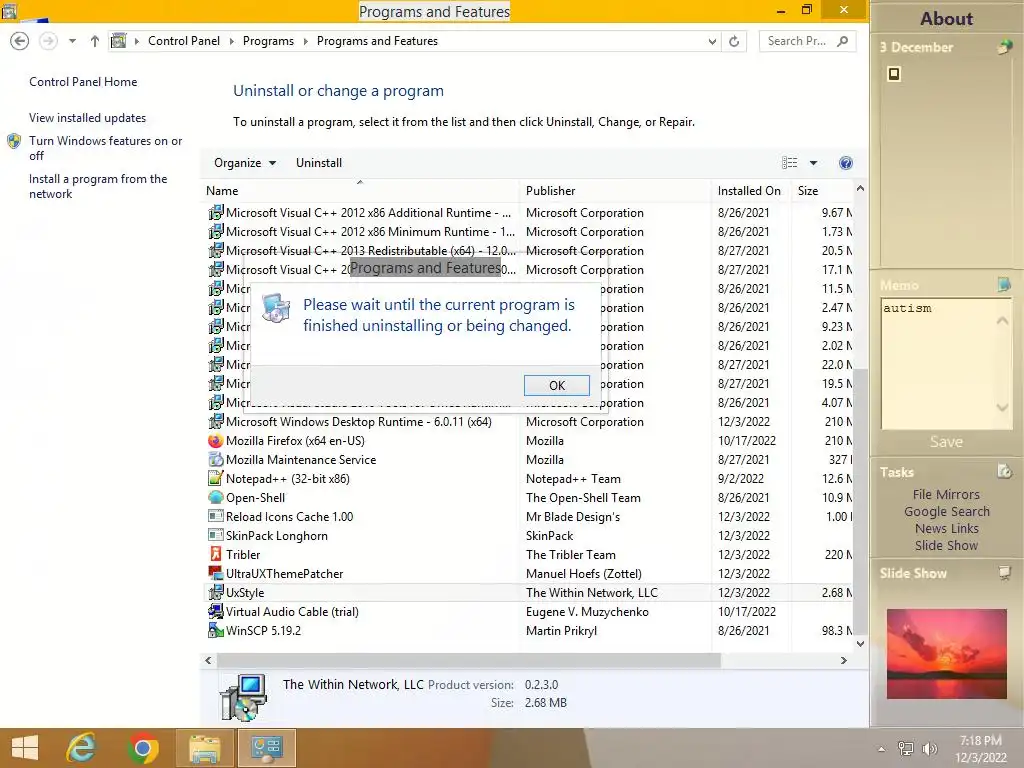Select the SkinPack Longhorn icon

click(216, 536)
